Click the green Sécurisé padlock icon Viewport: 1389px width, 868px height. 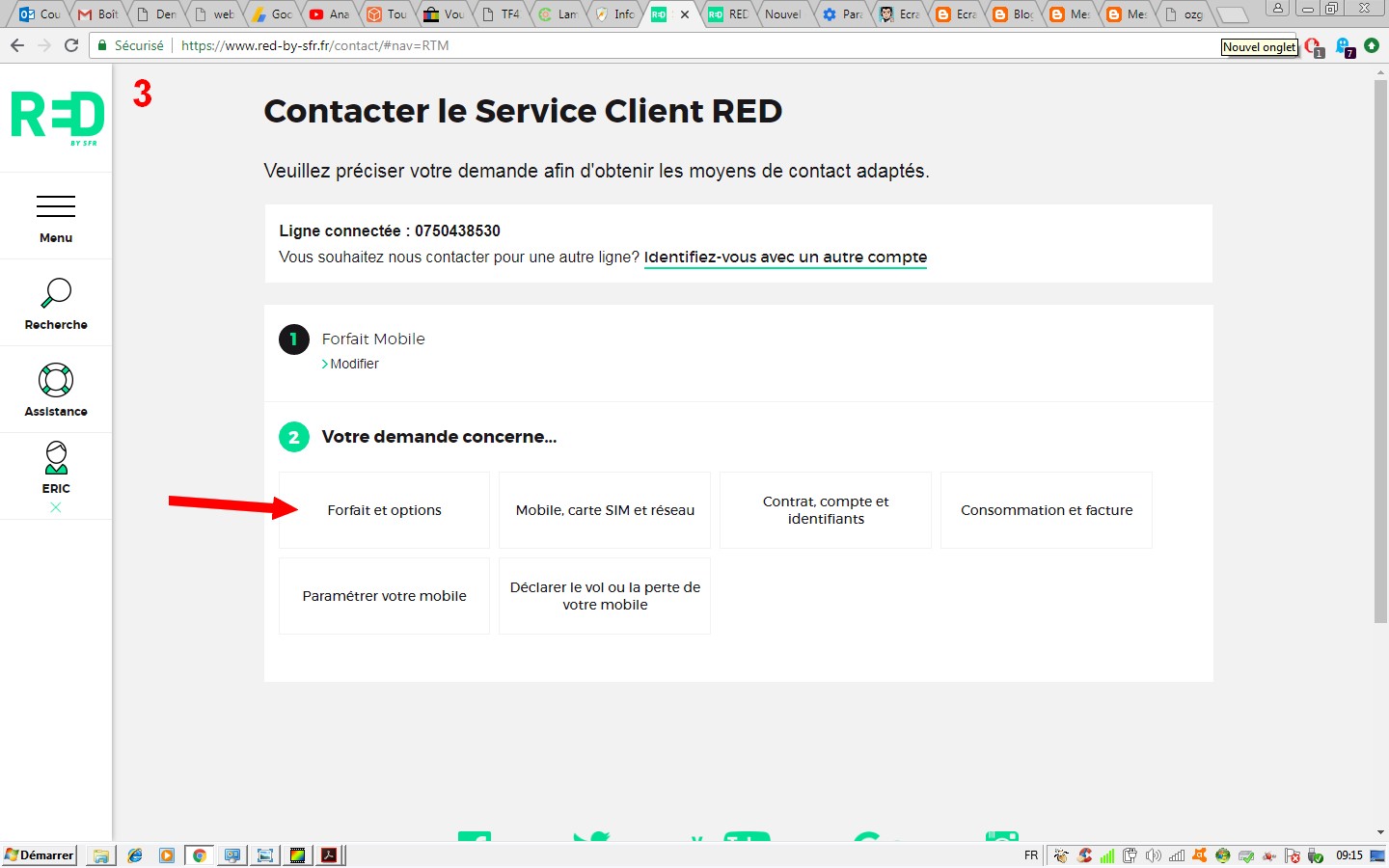102,45
